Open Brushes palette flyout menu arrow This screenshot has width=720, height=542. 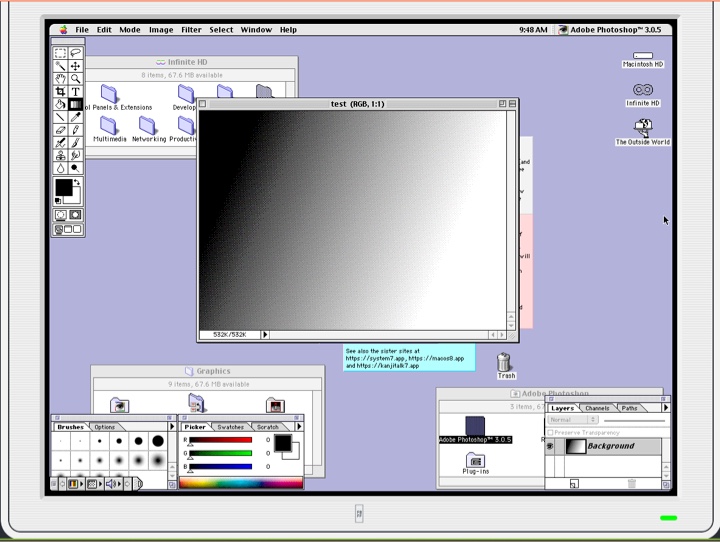click(x=172, y=427)
